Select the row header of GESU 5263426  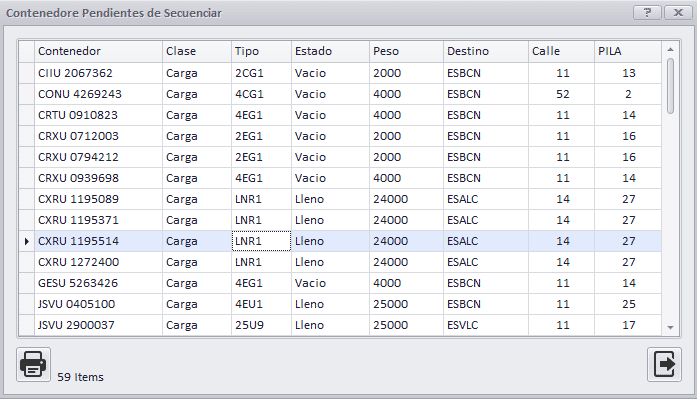(x=27, y=283)
